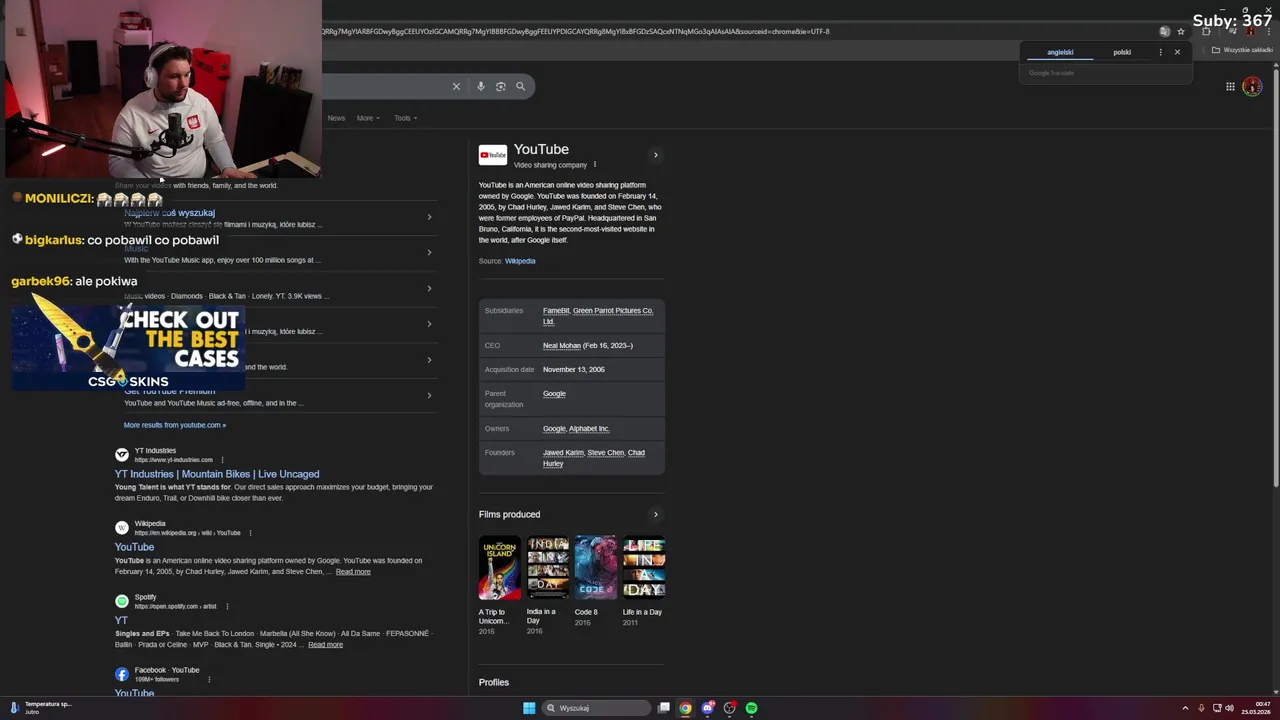Open Discord from the taskbar
The width and height of the screenshot is (1280, 720).
708,708
